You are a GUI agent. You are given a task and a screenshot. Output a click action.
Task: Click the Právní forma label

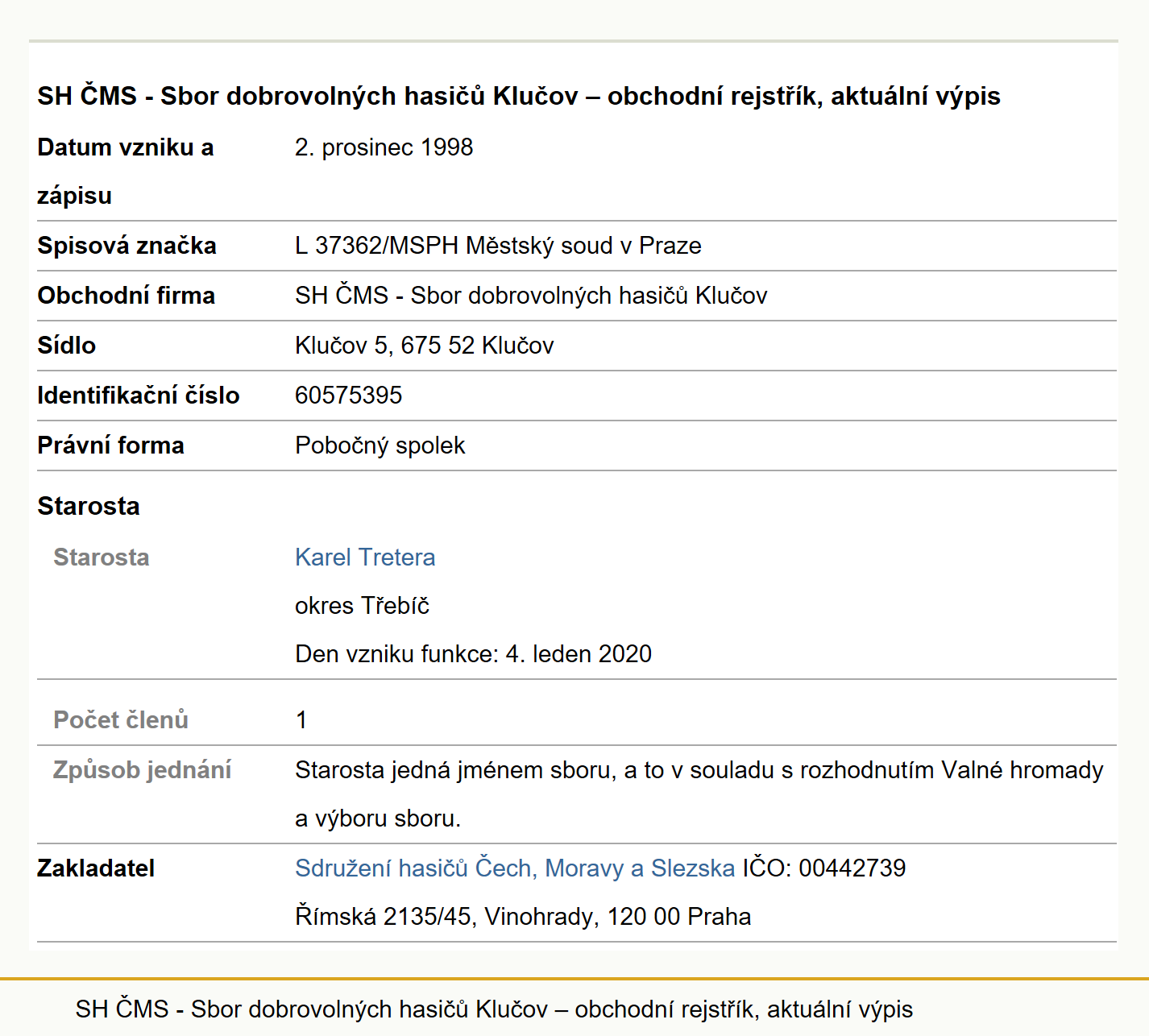click(x=110, y=445)
